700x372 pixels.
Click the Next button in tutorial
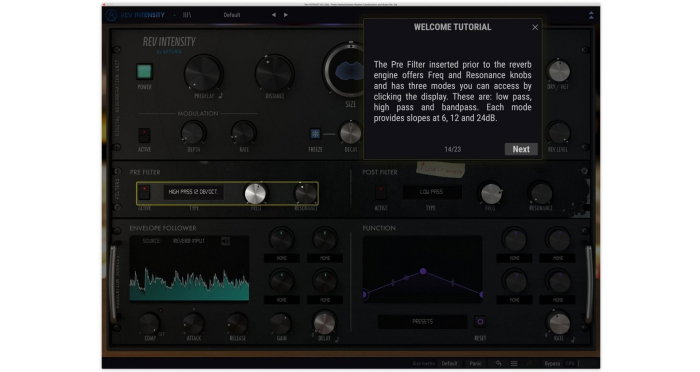[x=521, y=149]
